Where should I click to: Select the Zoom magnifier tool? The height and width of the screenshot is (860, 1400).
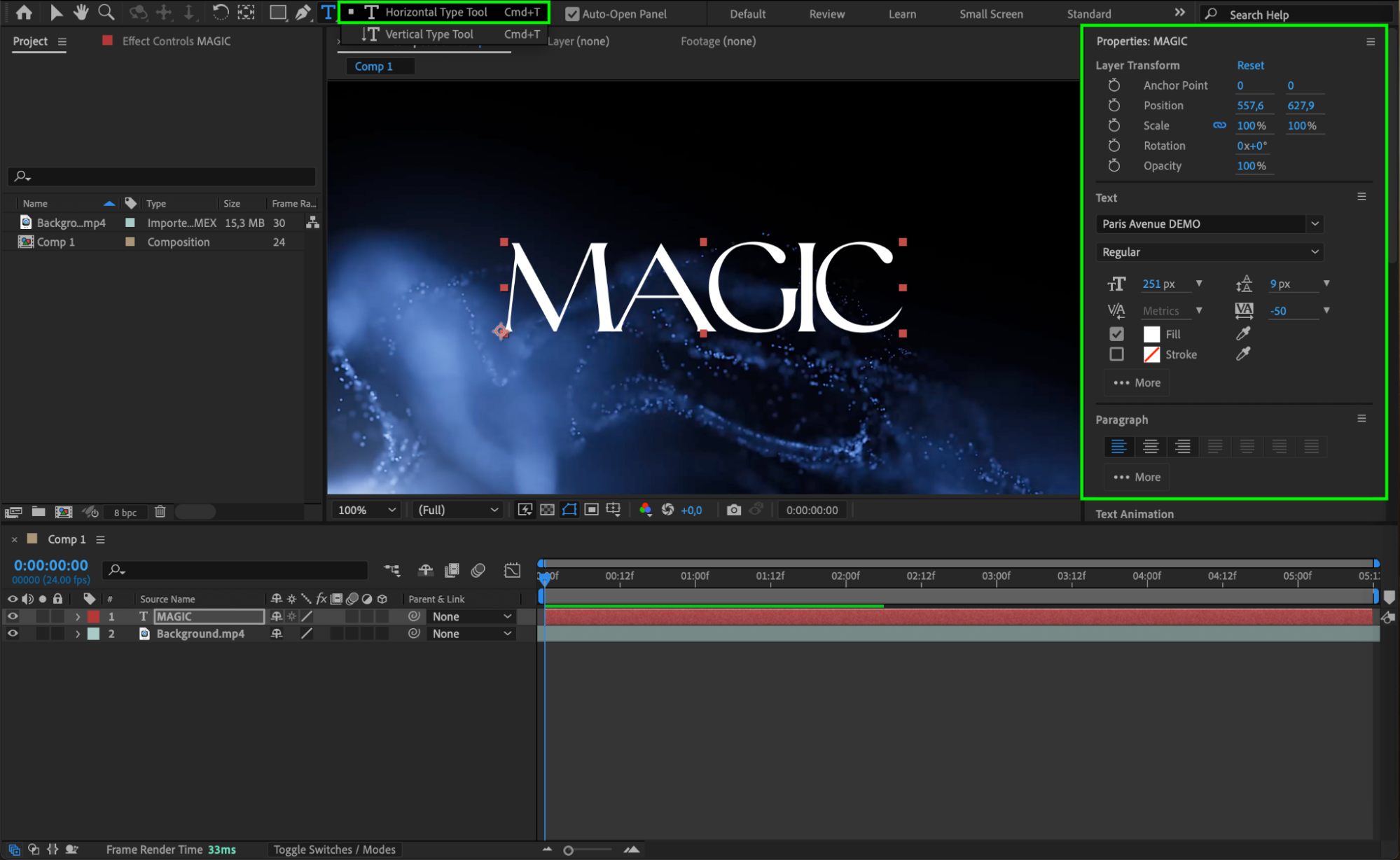coord(106,12)
